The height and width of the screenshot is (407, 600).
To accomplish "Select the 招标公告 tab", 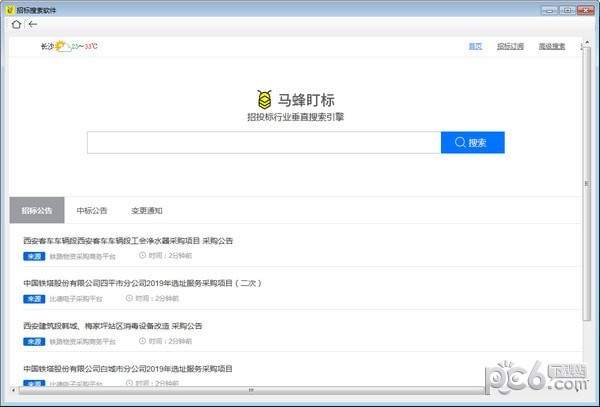I will pyautogui.click(x=37, y=211).
